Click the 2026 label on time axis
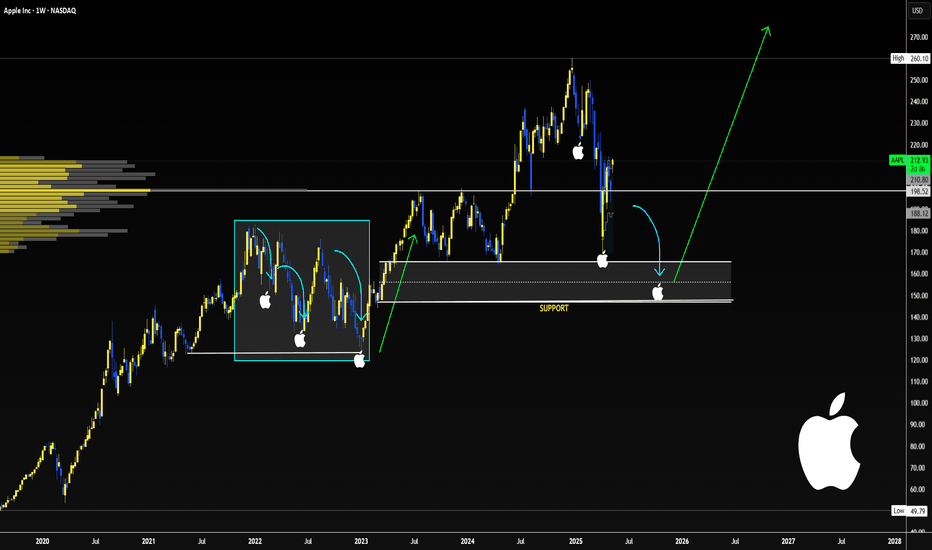 tap(682, 541)
